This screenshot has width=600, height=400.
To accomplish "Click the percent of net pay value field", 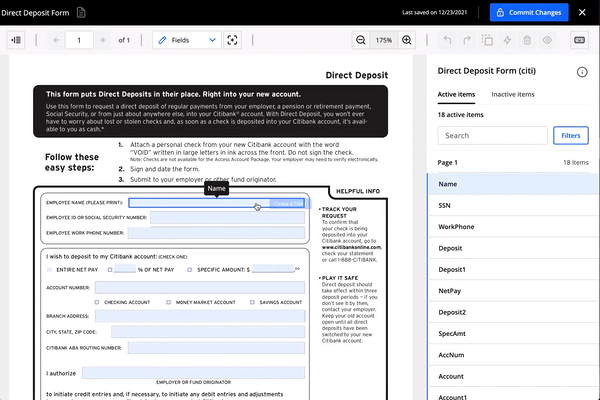I will [x=125, y=268].
